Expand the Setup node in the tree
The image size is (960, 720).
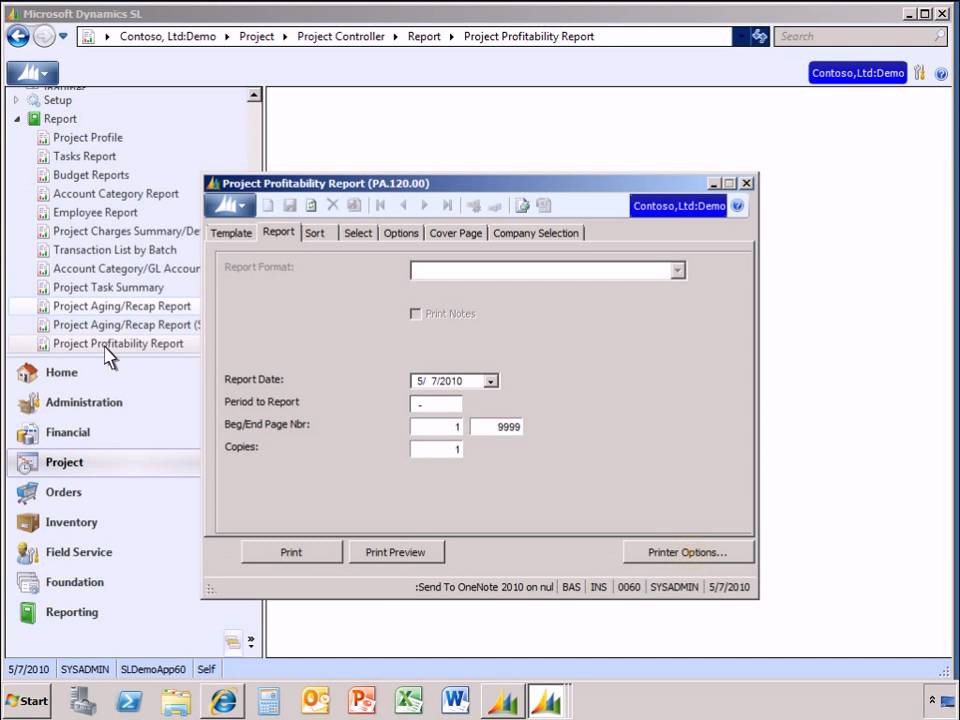(x=17, y=100)
